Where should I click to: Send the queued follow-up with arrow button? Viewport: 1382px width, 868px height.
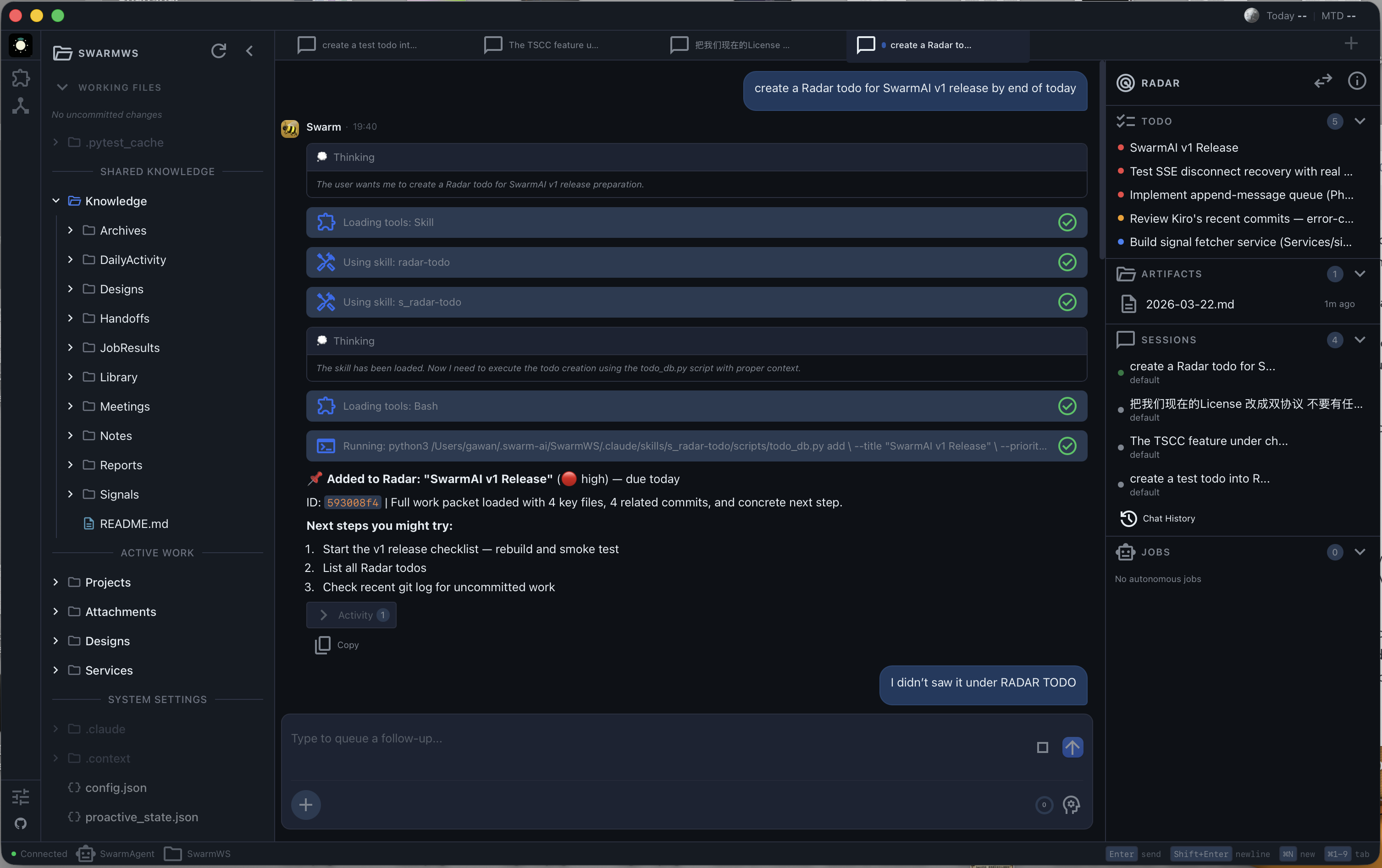point(1072,747)
